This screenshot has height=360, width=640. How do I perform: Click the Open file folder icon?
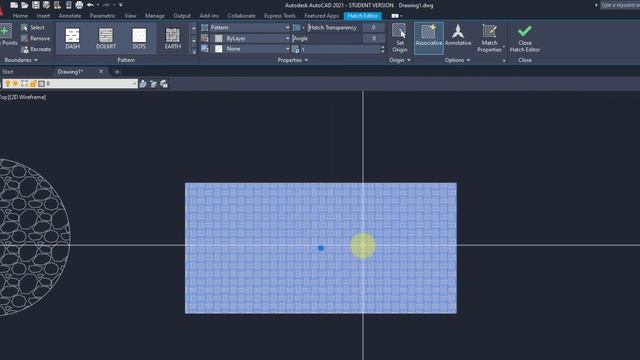click(24, 5)
